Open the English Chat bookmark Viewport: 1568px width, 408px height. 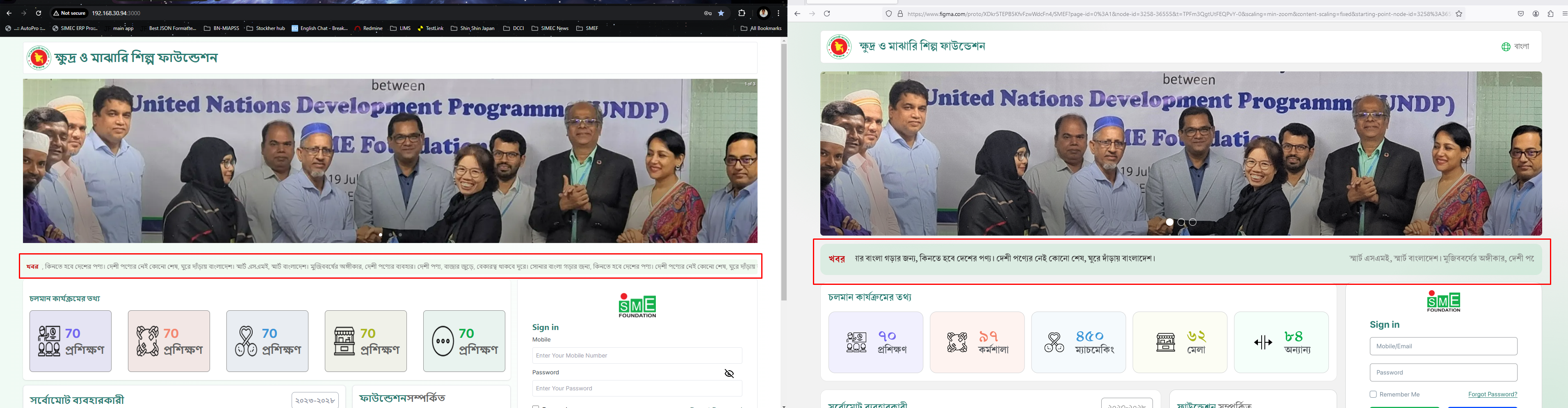pyautogui.click(x=320, y=28)
